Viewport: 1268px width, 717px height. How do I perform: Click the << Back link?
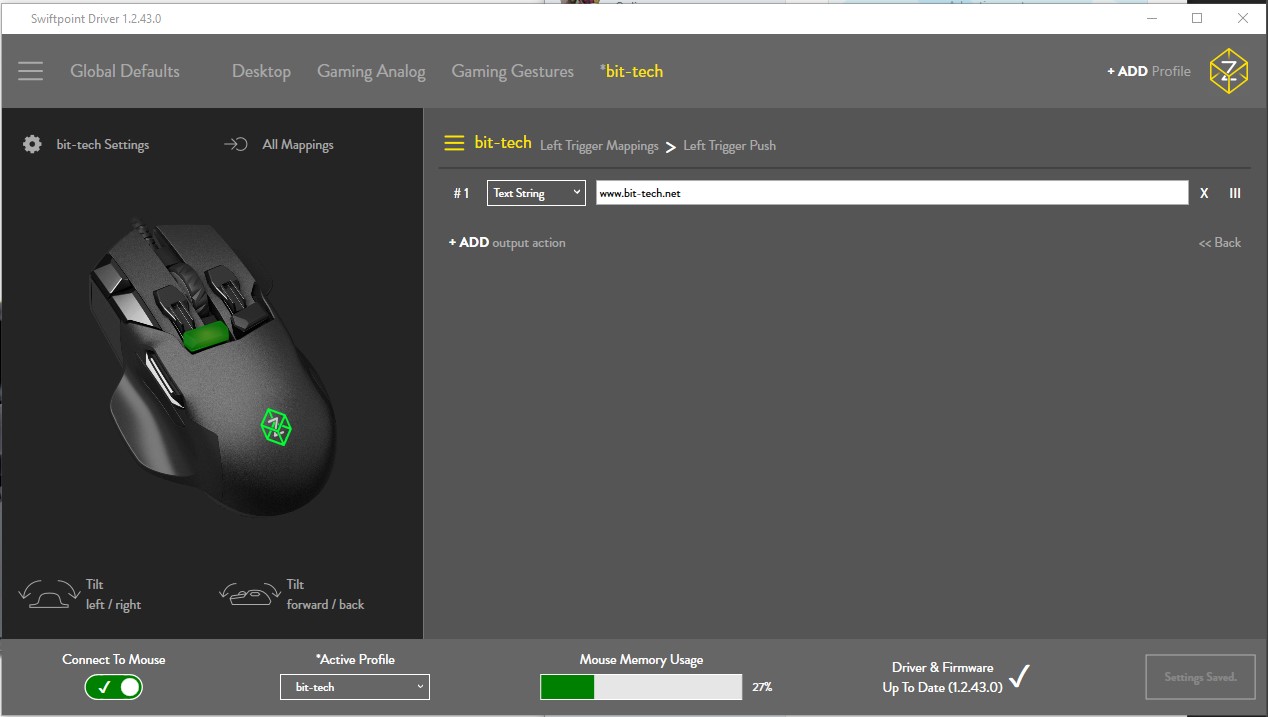[1220, 243]
